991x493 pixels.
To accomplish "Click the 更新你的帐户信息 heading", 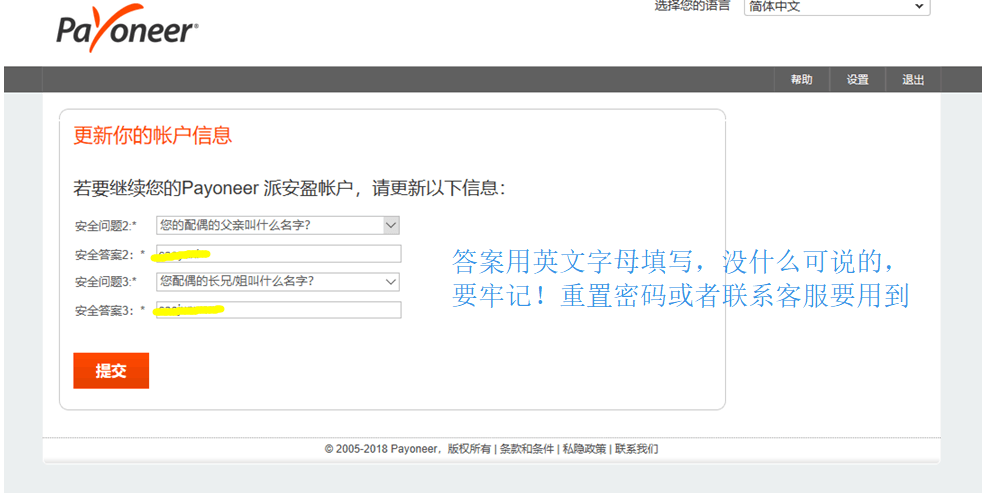I will click(x=153, y=135).
